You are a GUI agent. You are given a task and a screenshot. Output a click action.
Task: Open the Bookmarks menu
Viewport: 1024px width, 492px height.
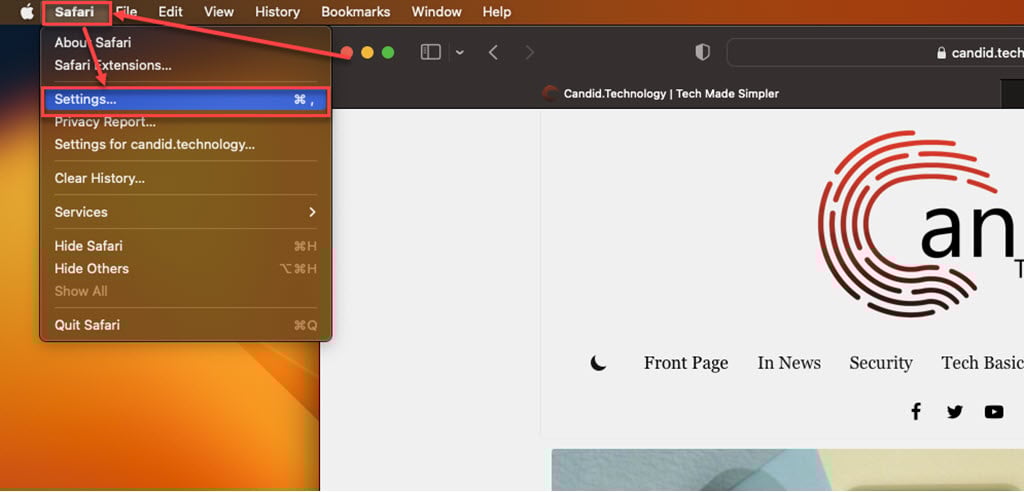click(356, 12)
